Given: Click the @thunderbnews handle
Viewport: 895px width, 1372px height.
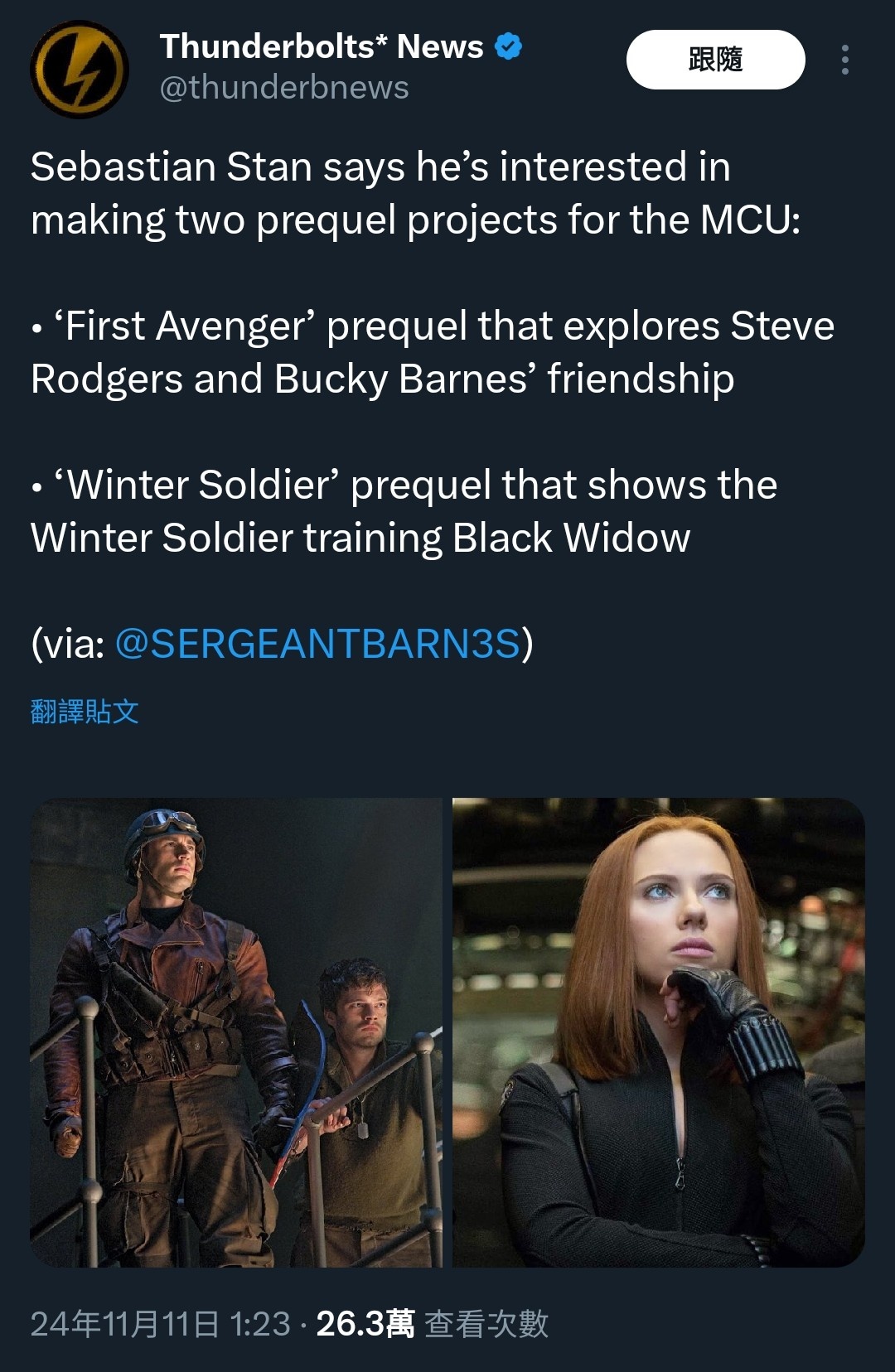Looking at the screenshot, I should click(284, 88).
